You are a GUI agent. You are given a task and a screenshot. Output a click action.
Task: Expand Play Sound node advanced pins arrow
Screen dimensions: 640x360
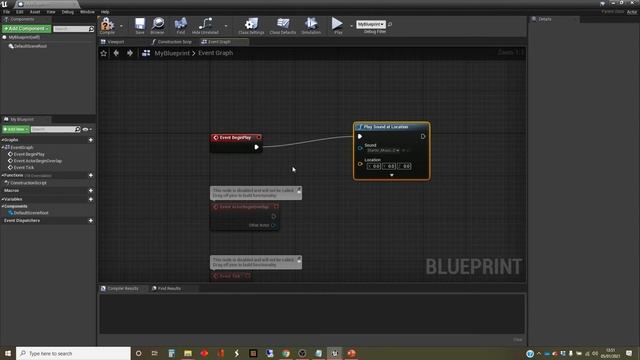(x=392, y=175)
